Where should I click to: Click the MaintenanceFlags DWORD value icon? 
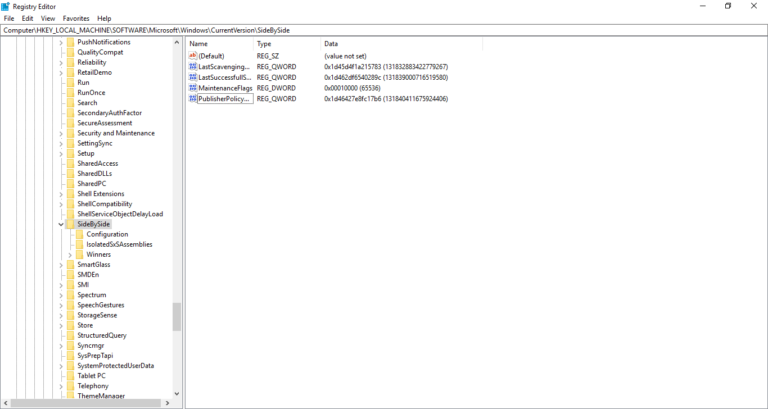[193, 88]
